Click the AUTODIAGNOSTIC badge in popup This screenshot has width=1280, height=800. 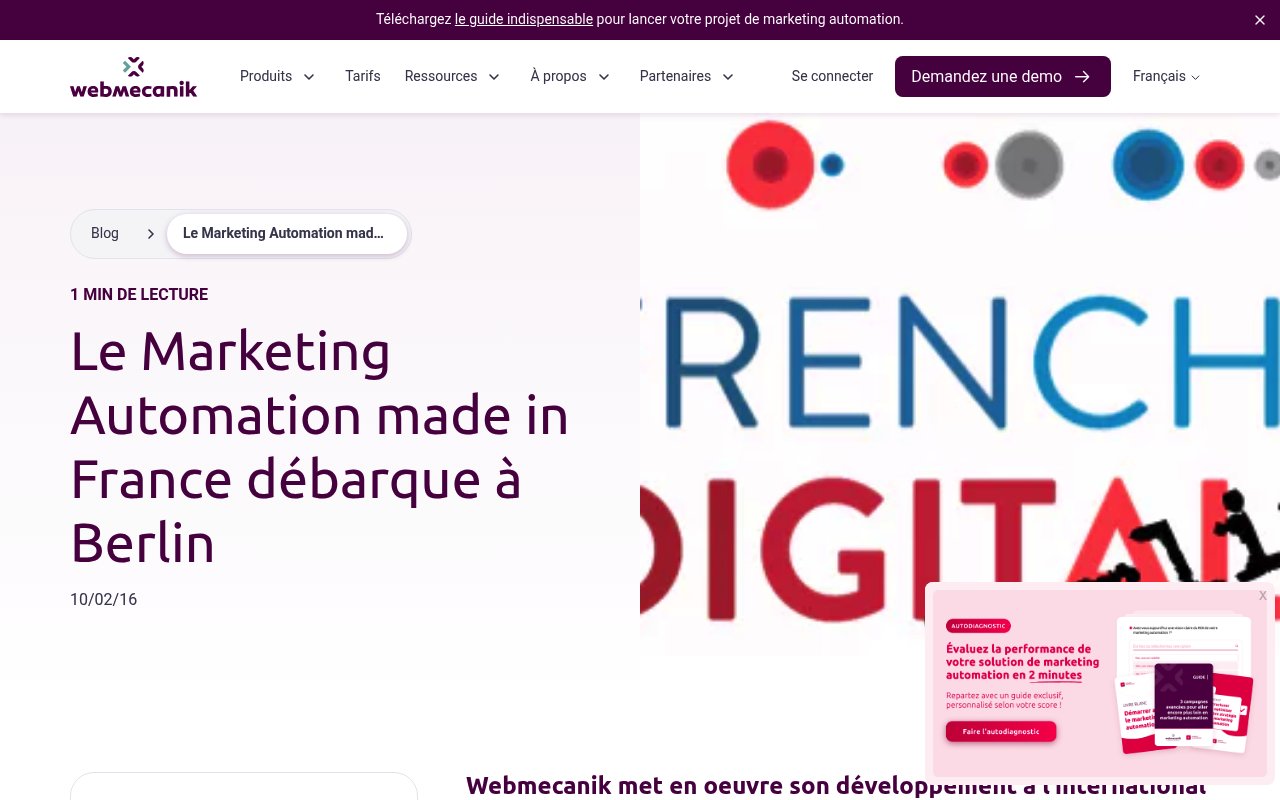tap(978, 626)
